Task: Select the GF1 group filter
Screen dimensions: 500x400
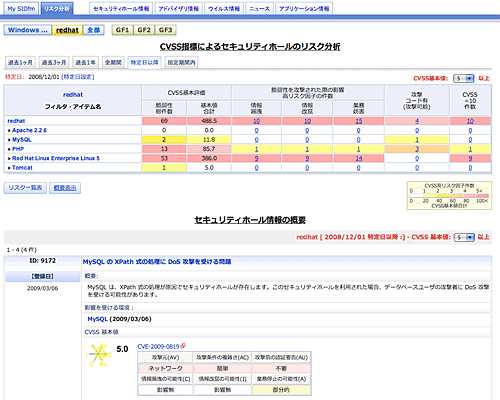Action: click(122, 30)
